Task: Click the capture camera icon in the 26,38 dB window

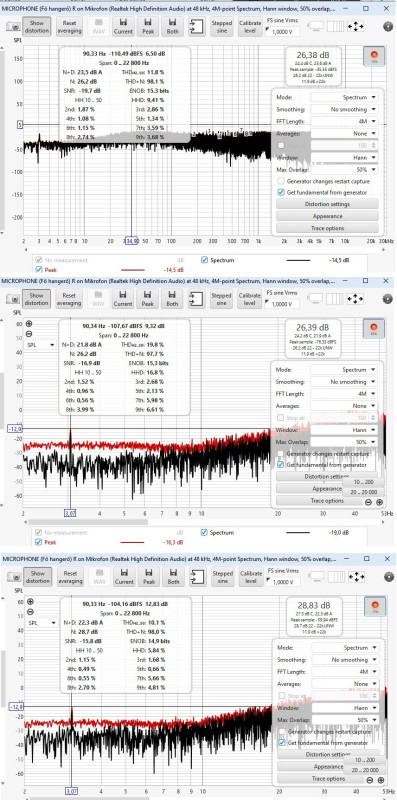Action: [14, 27]
